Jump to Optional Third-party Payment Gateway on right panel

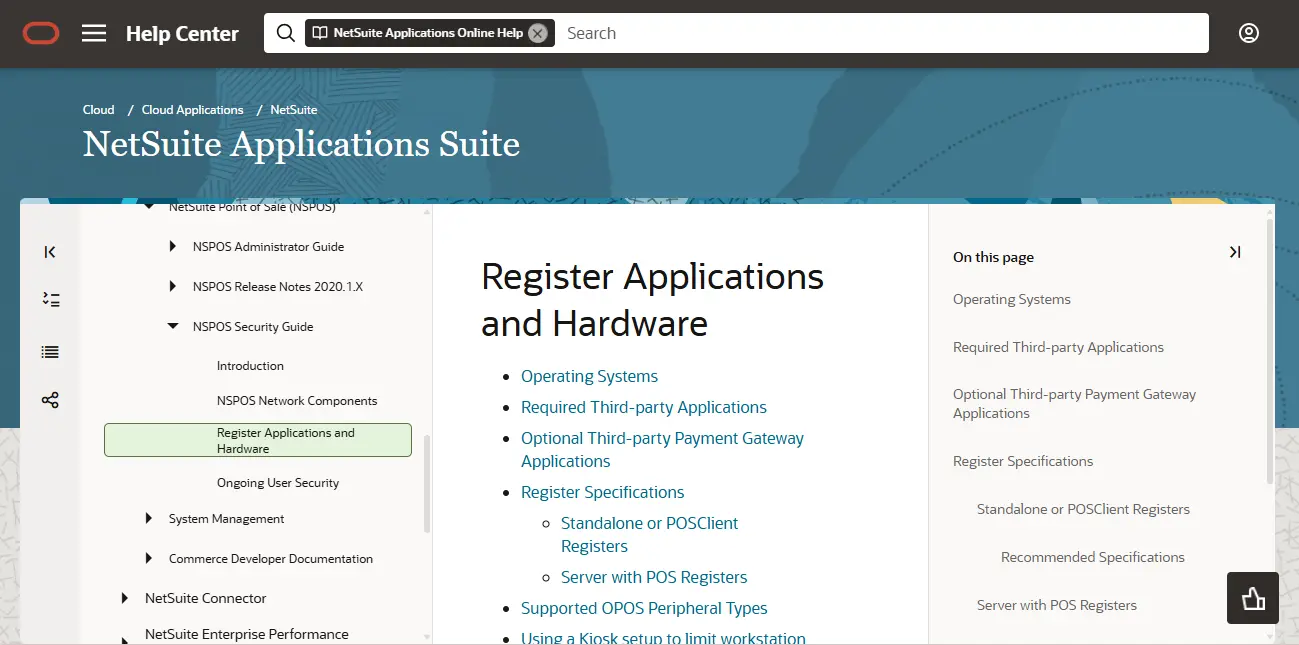click(1074, 404)
